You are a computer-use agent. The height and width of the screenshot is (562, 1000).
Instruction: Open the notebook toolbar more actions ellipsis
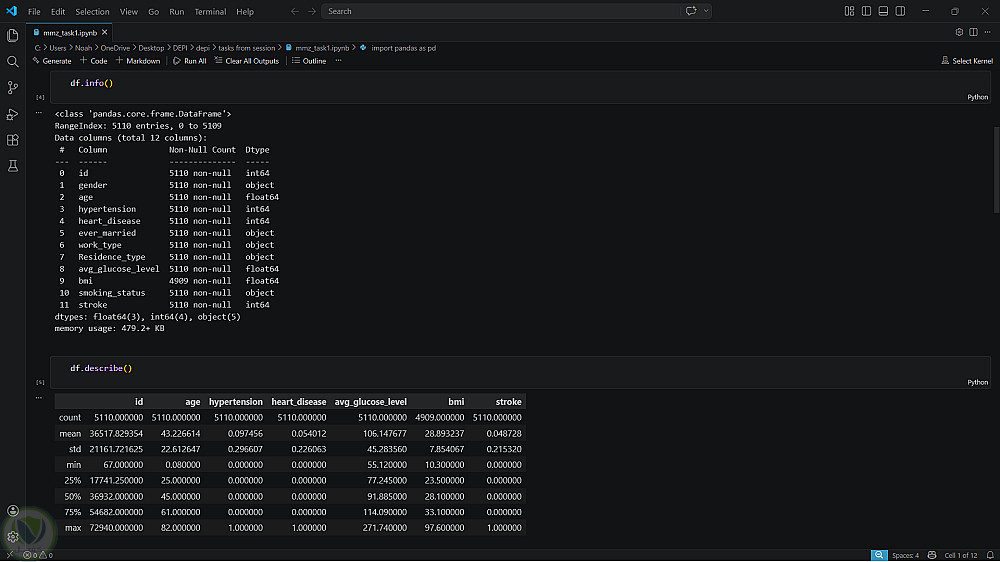(338, 61)
